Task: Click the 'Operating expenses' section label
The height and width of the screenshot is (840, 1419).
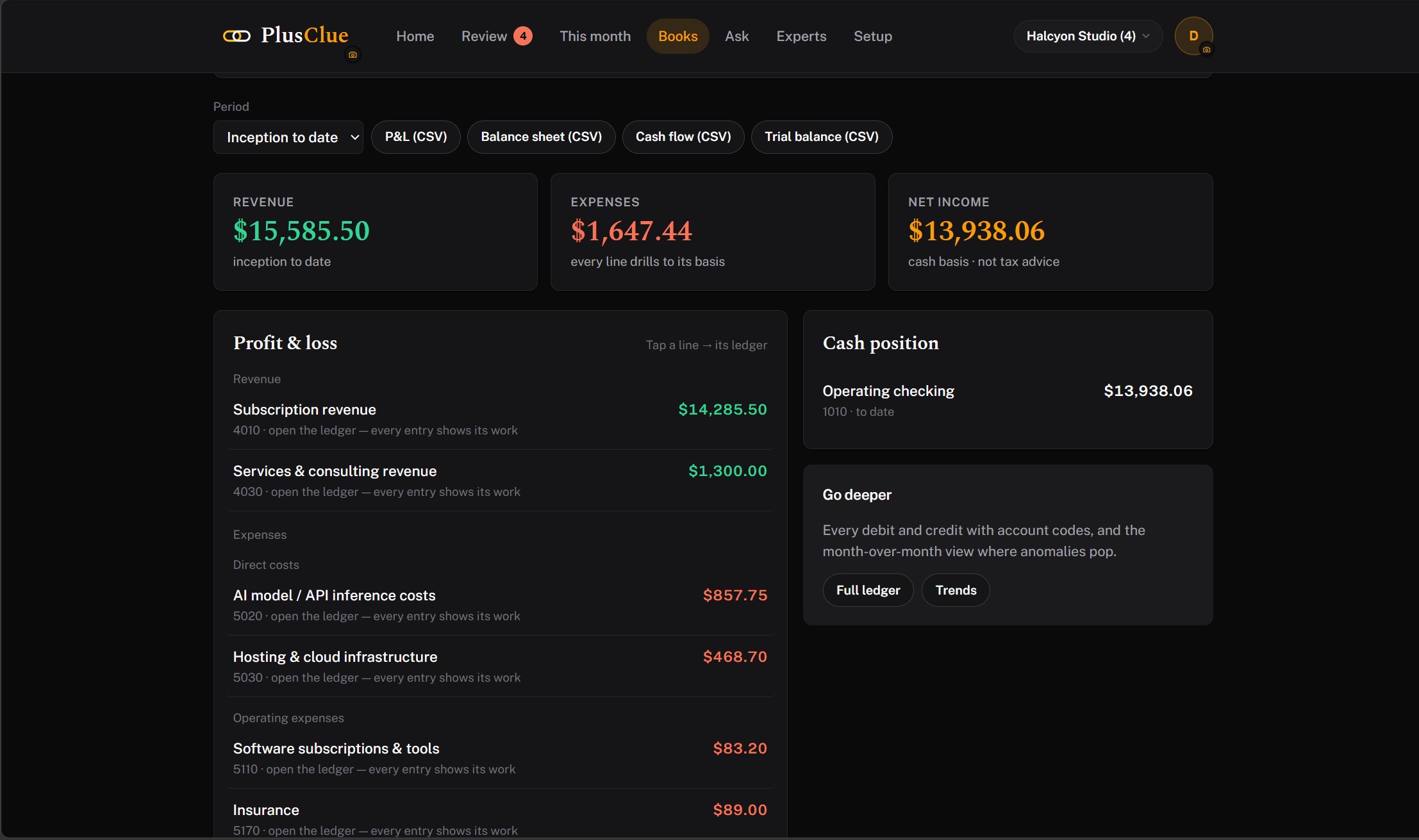Action: coord(288,718)
